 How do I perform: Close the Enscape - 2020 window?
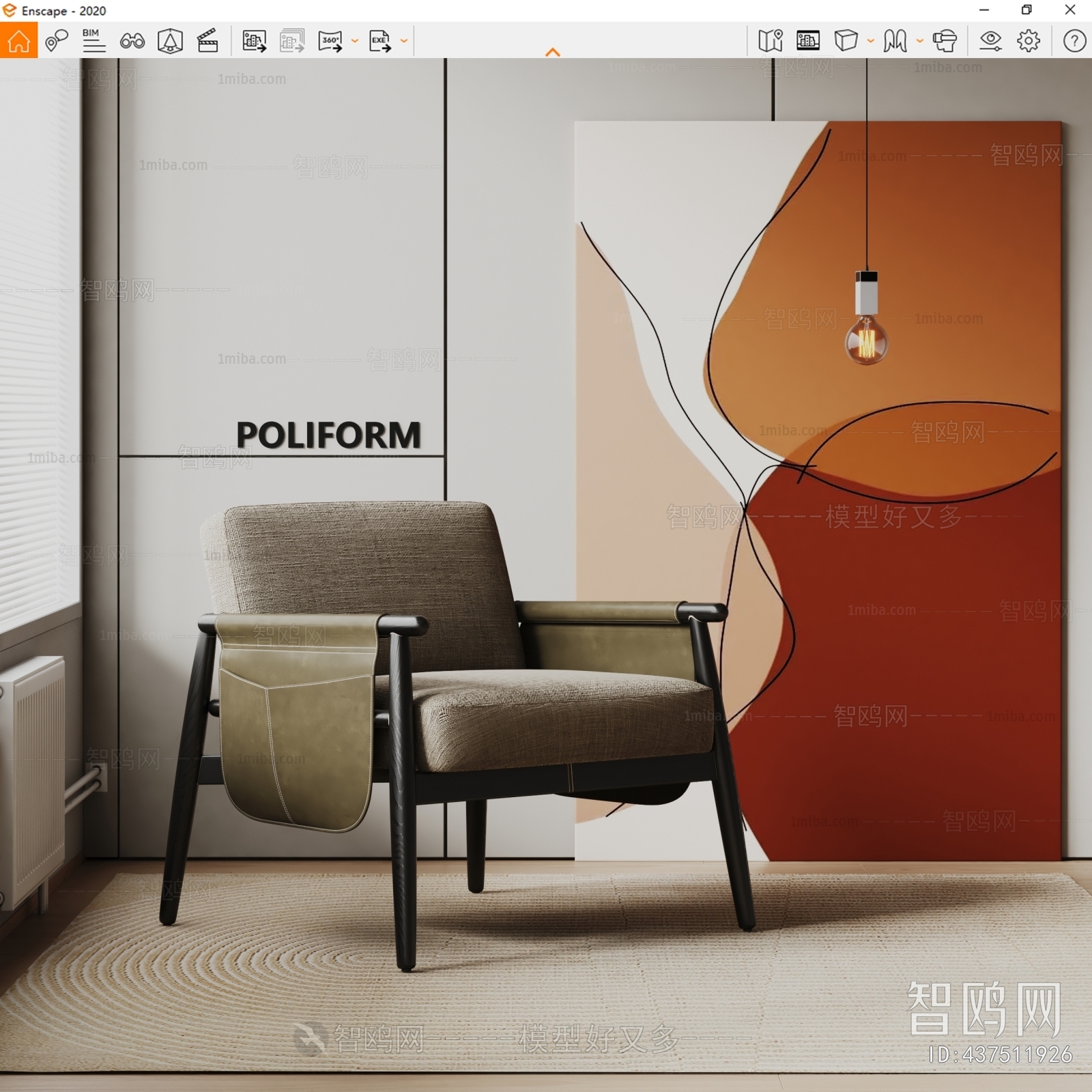pyautogui.click(x=1069, y=10)
